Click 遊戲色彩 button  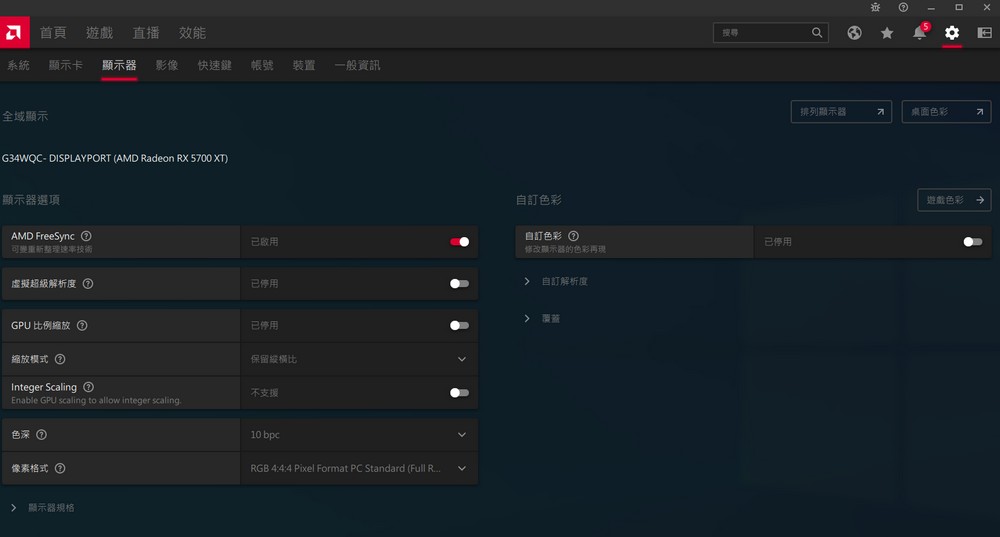tap(954, 200)
